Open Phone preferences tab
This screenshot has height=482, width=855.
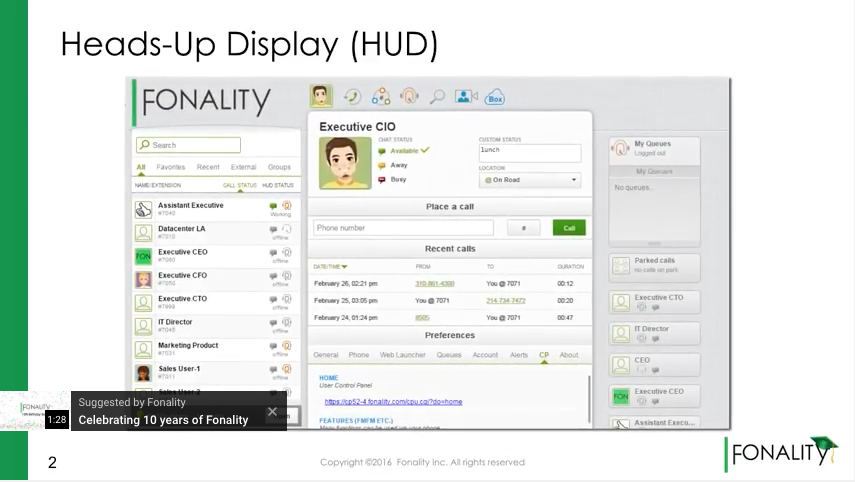359,355
